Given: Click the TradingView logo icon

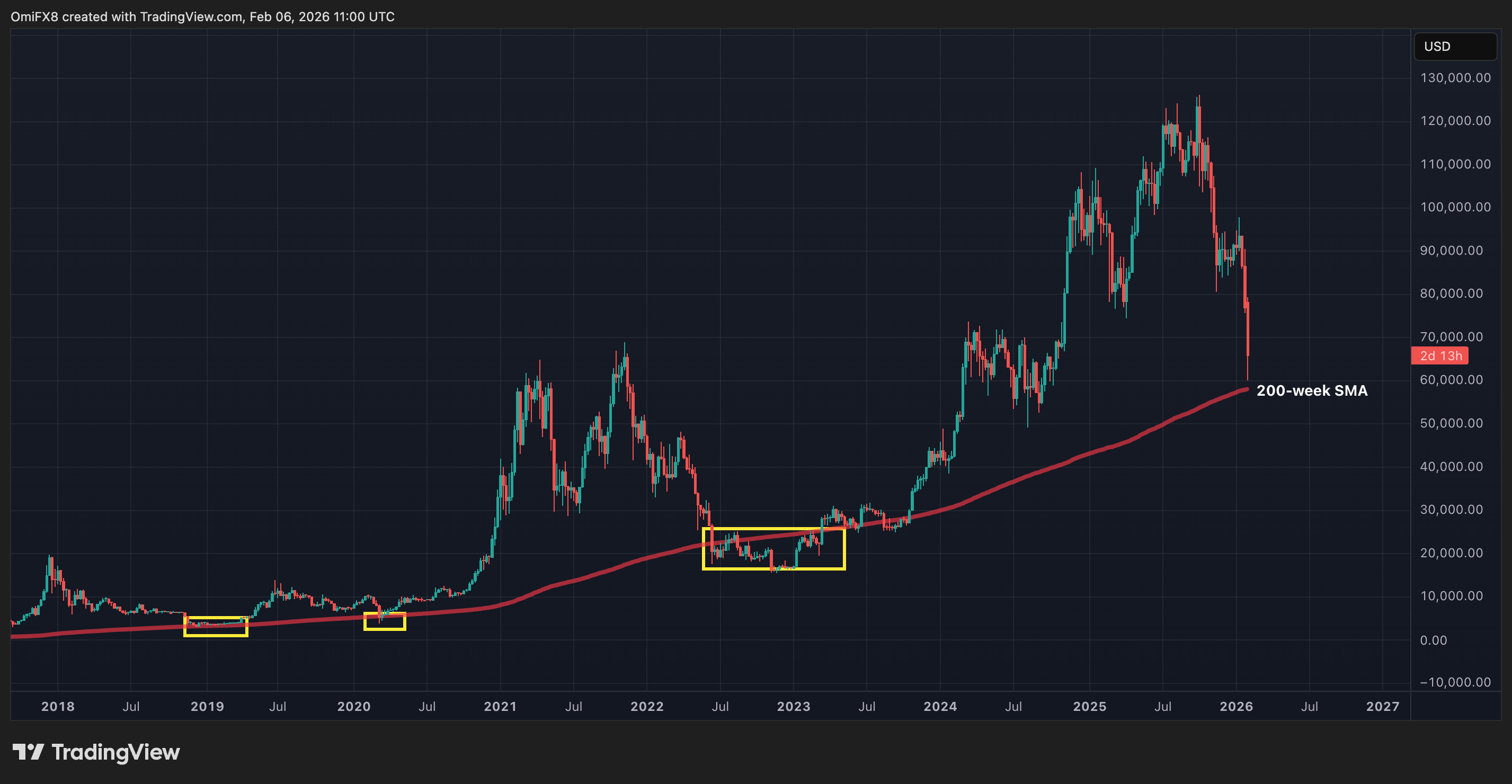Looking at the screenshot, I should tap(28, 752).
